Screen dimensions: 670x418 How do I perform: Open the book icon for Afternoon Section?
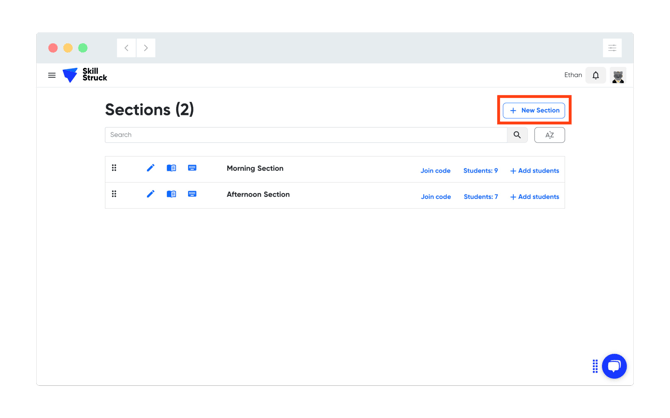[x=171, y=194]
